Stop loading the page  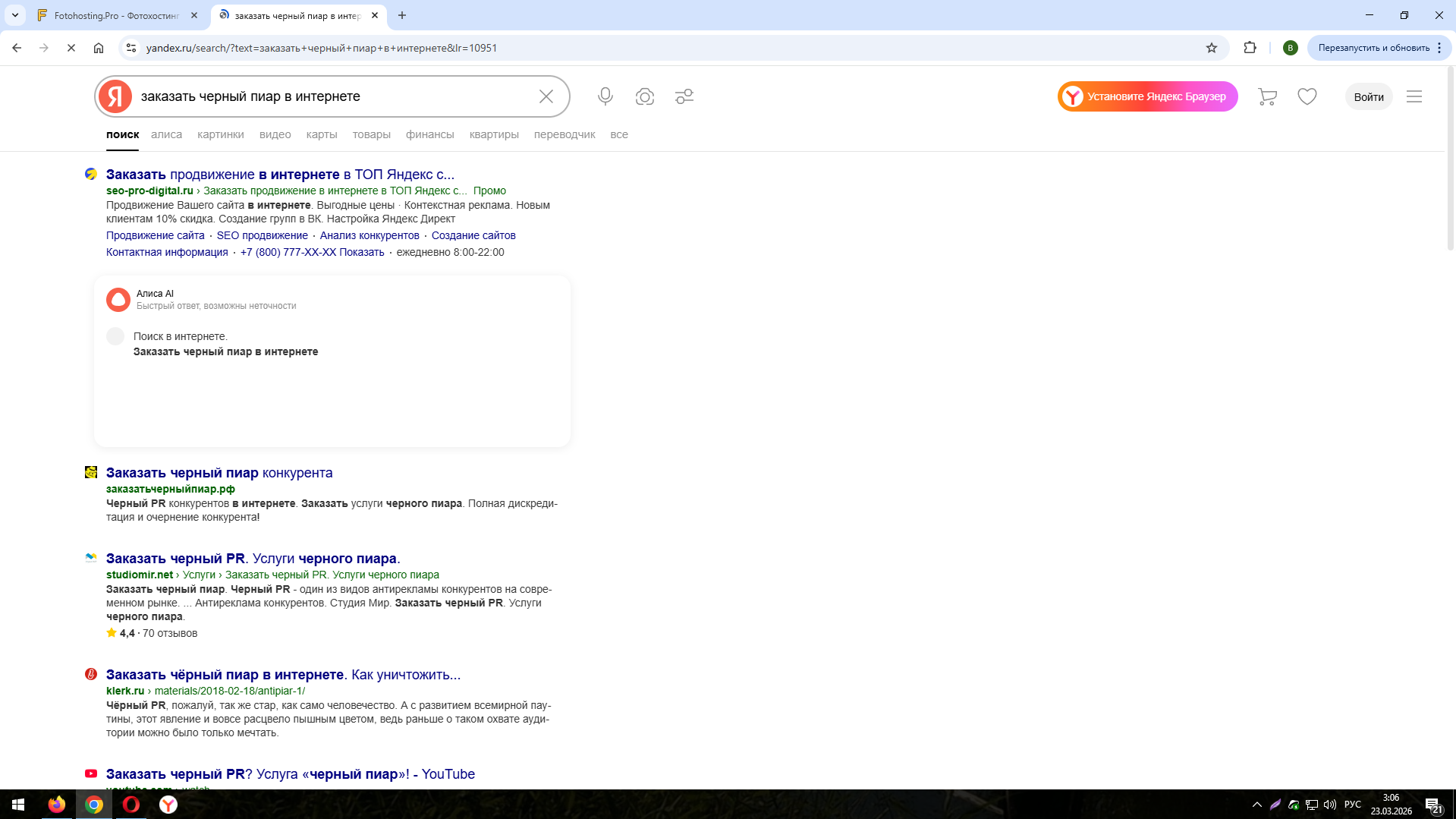[x=71, y=48]
